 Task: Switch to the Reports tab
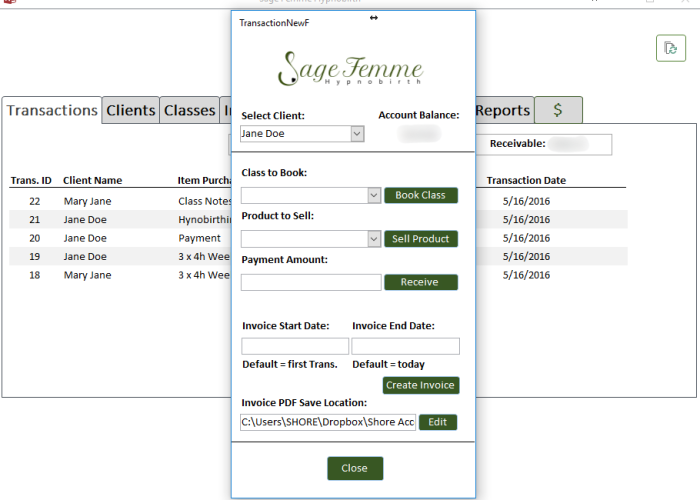pyautogui.click(x=502, y=110)
